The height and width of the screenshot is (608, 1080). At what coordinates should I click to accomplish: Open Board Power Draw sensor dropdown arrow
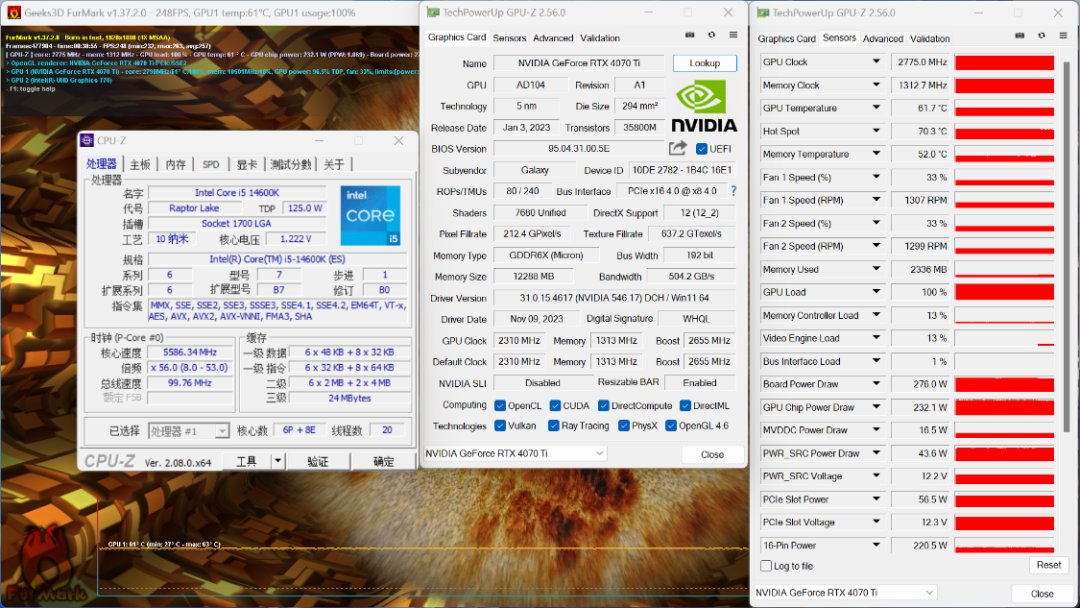coord(876,384)
